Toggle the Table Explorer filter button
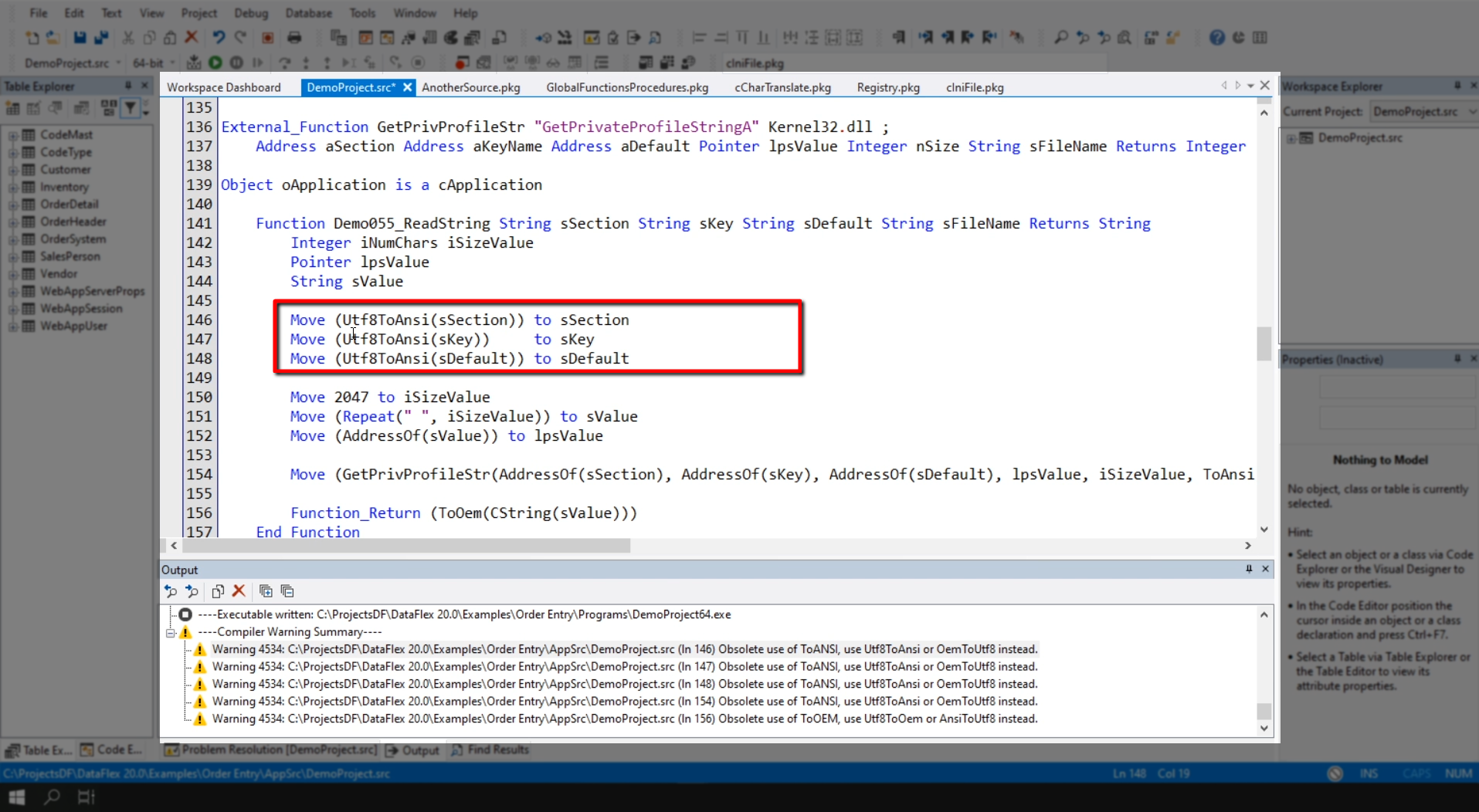Image resolution: width=1479 pixels, height=812 pixels. click(x=131, y=109)
